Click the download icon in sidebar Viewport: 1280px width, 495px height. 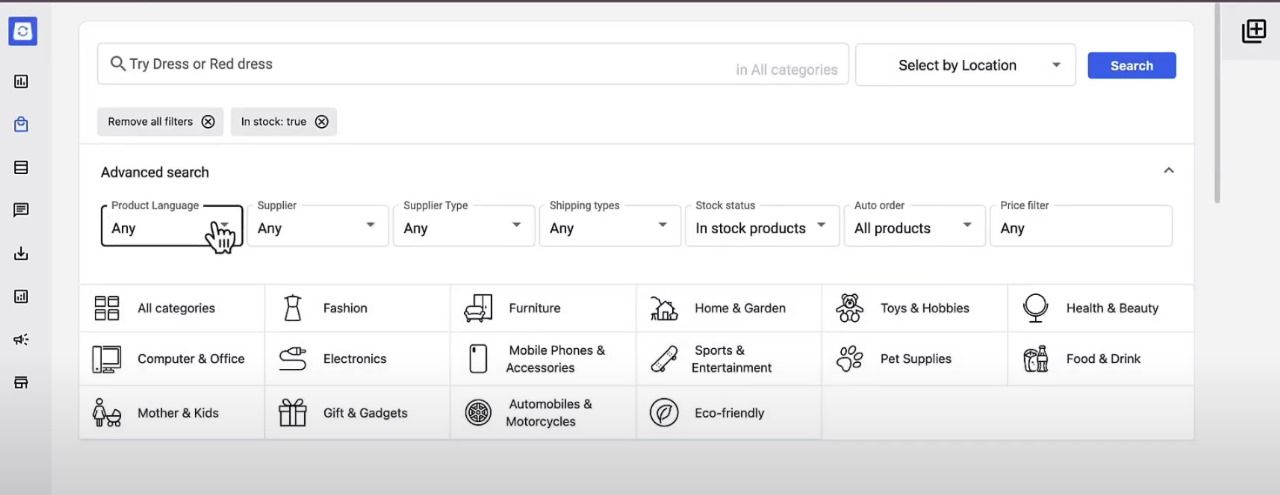click(21, 254)
